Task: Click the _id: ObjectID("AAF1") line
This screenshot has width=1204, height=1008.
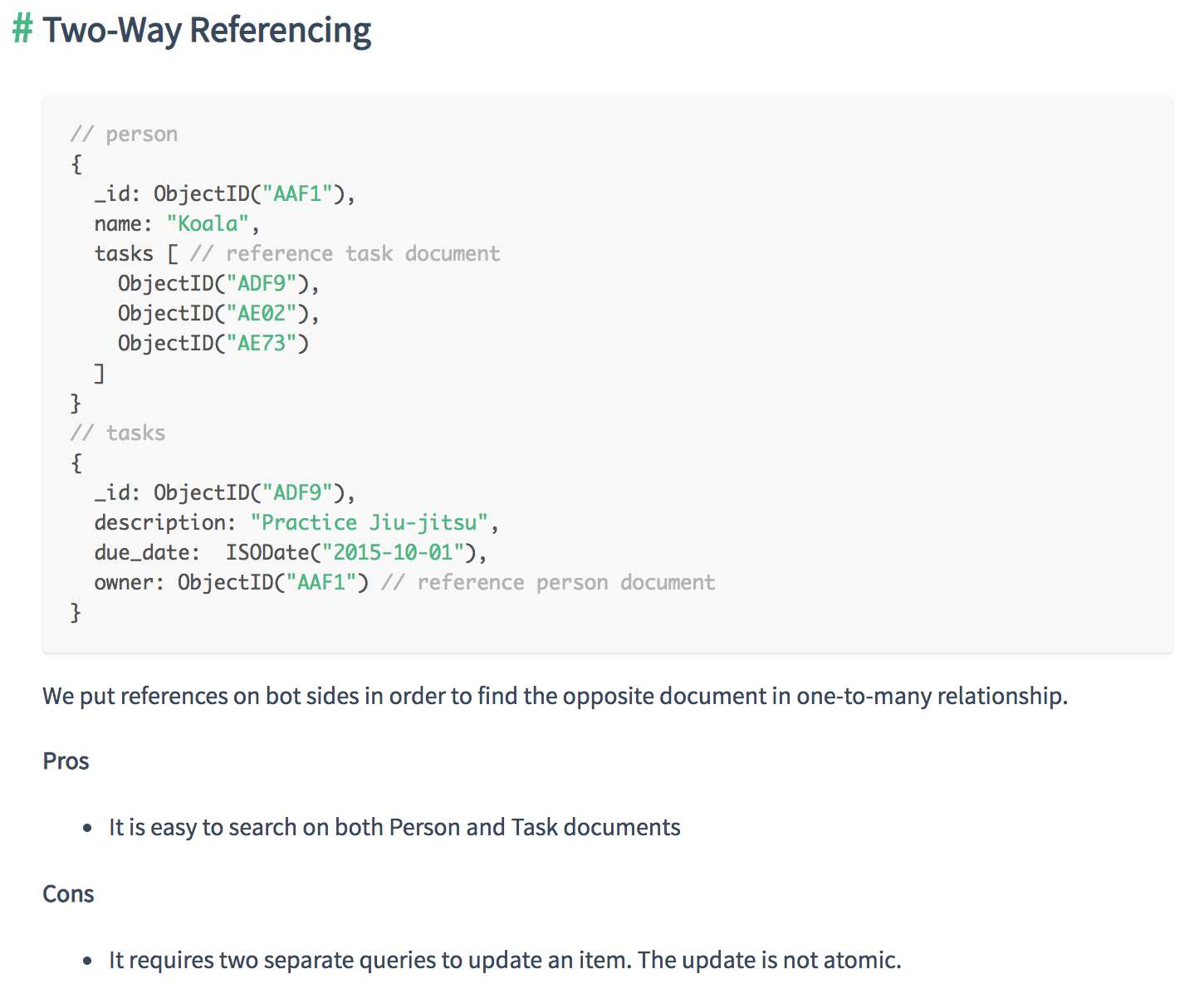Action: point(225,193)
